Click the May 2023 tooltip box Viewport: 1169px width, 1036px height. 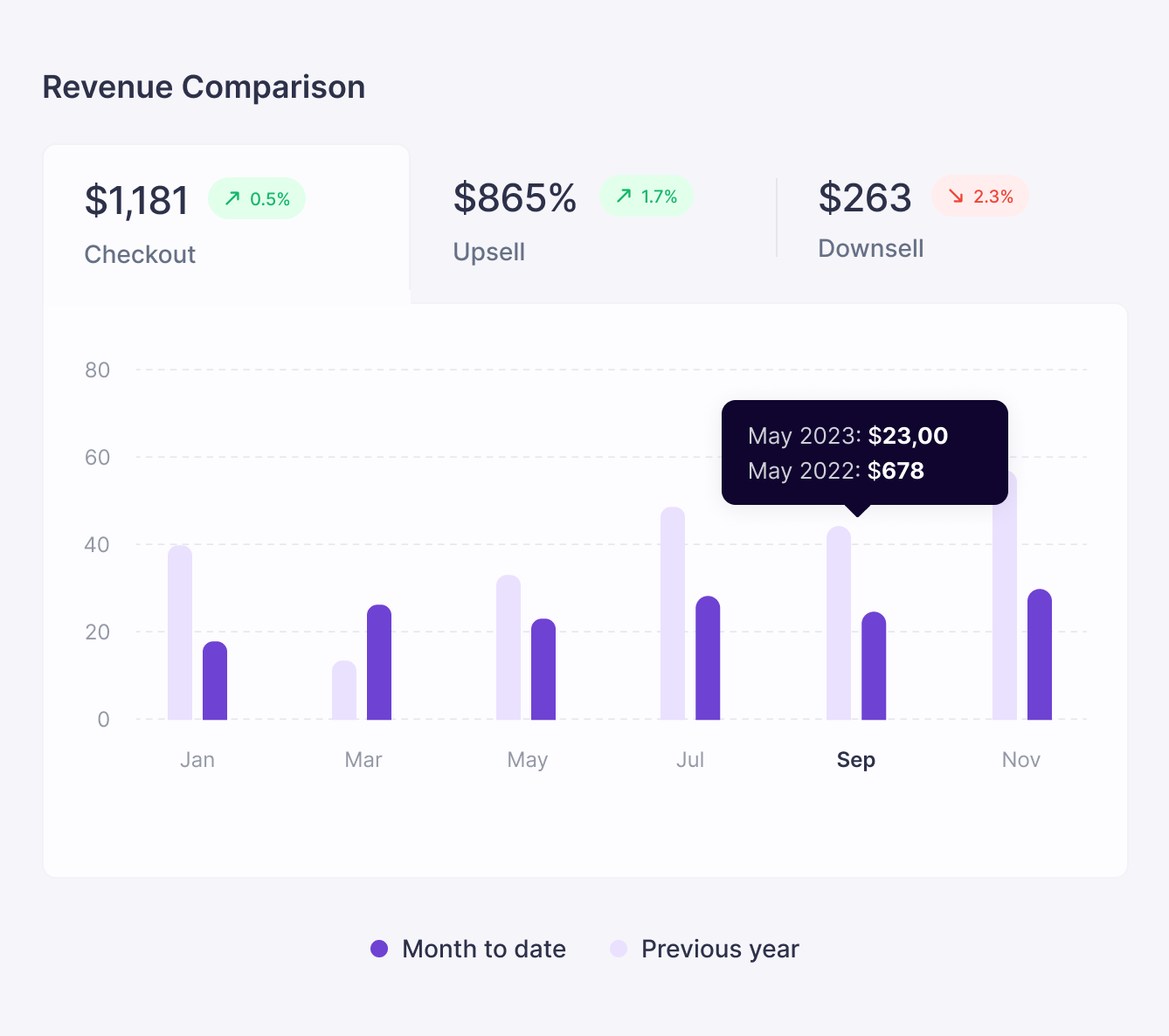864,452
